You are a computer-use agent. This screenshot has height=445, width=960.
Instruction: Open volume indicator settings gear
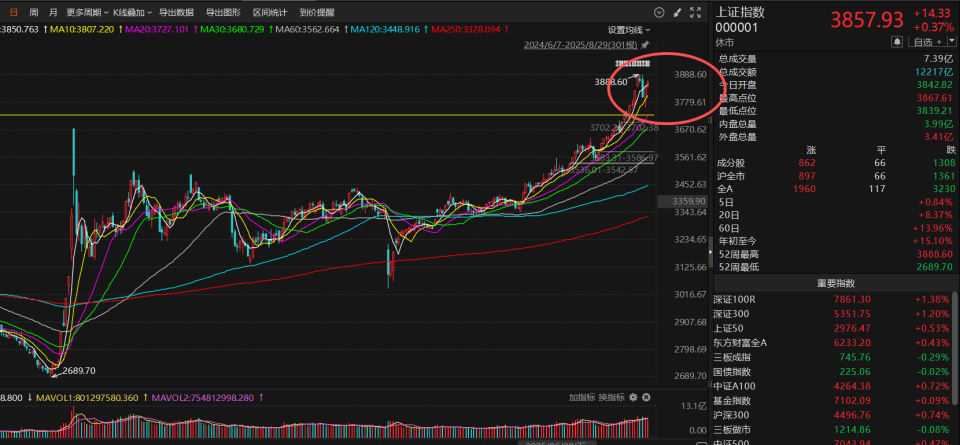633,398
